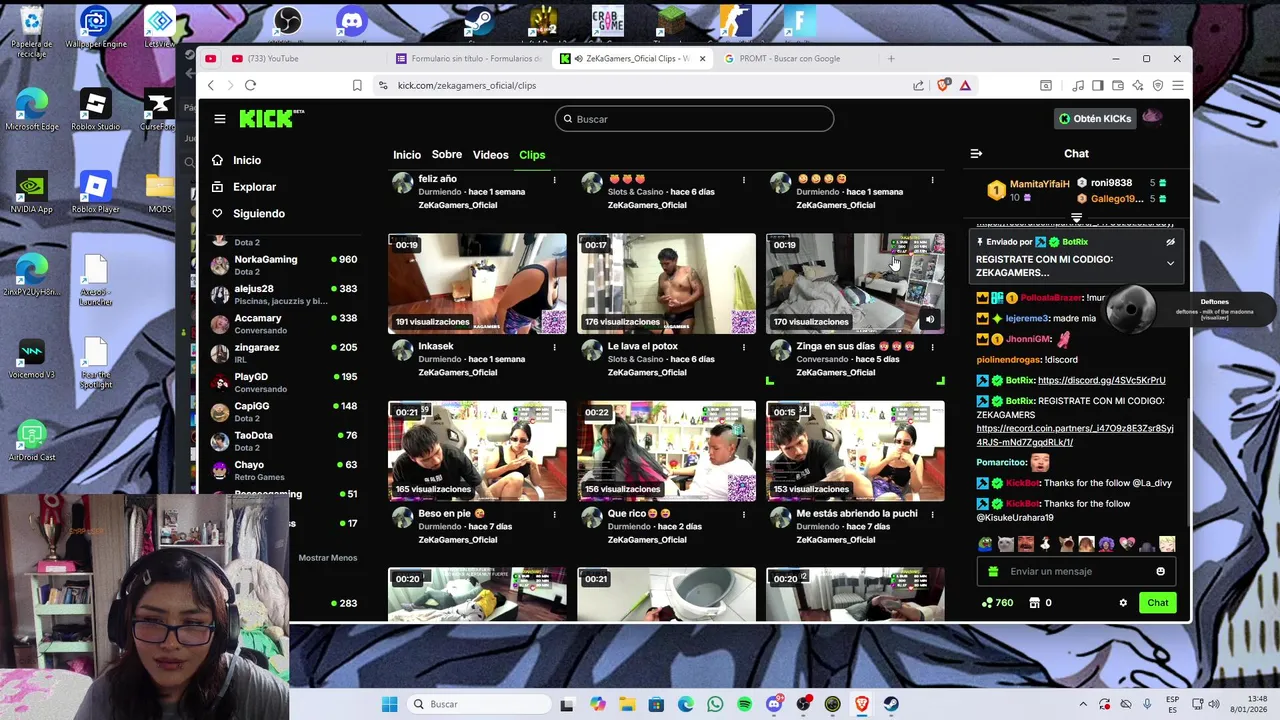Select the Clips channel tab
Viewport: 1280px width, 720px height.
(532, 155)
